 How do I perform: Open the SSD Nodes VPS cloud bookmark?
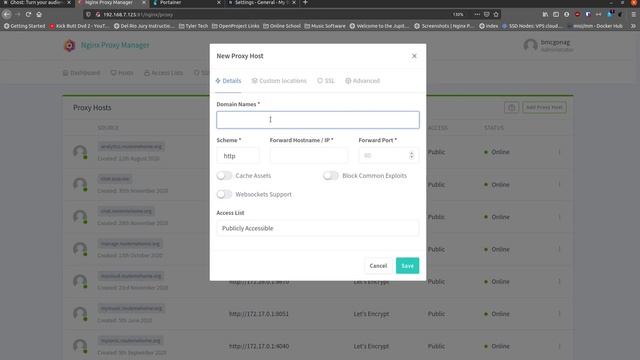[532, 26]
